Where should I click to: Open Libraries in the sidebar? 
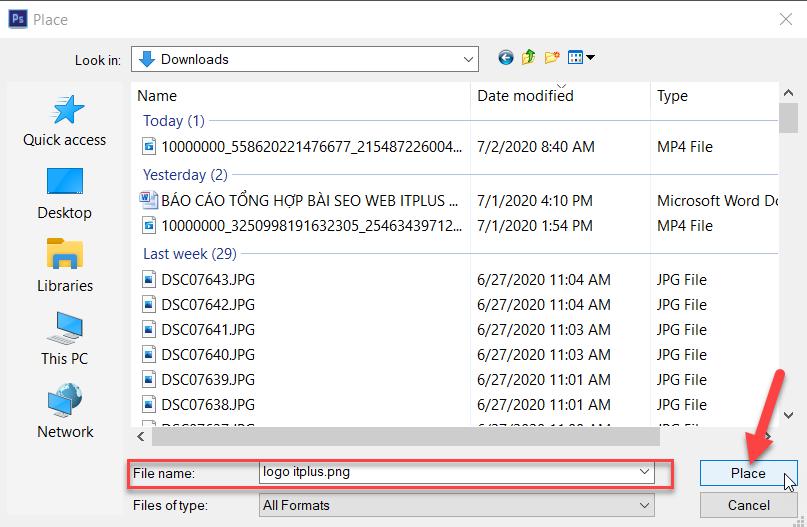click(x=65, y=266)
